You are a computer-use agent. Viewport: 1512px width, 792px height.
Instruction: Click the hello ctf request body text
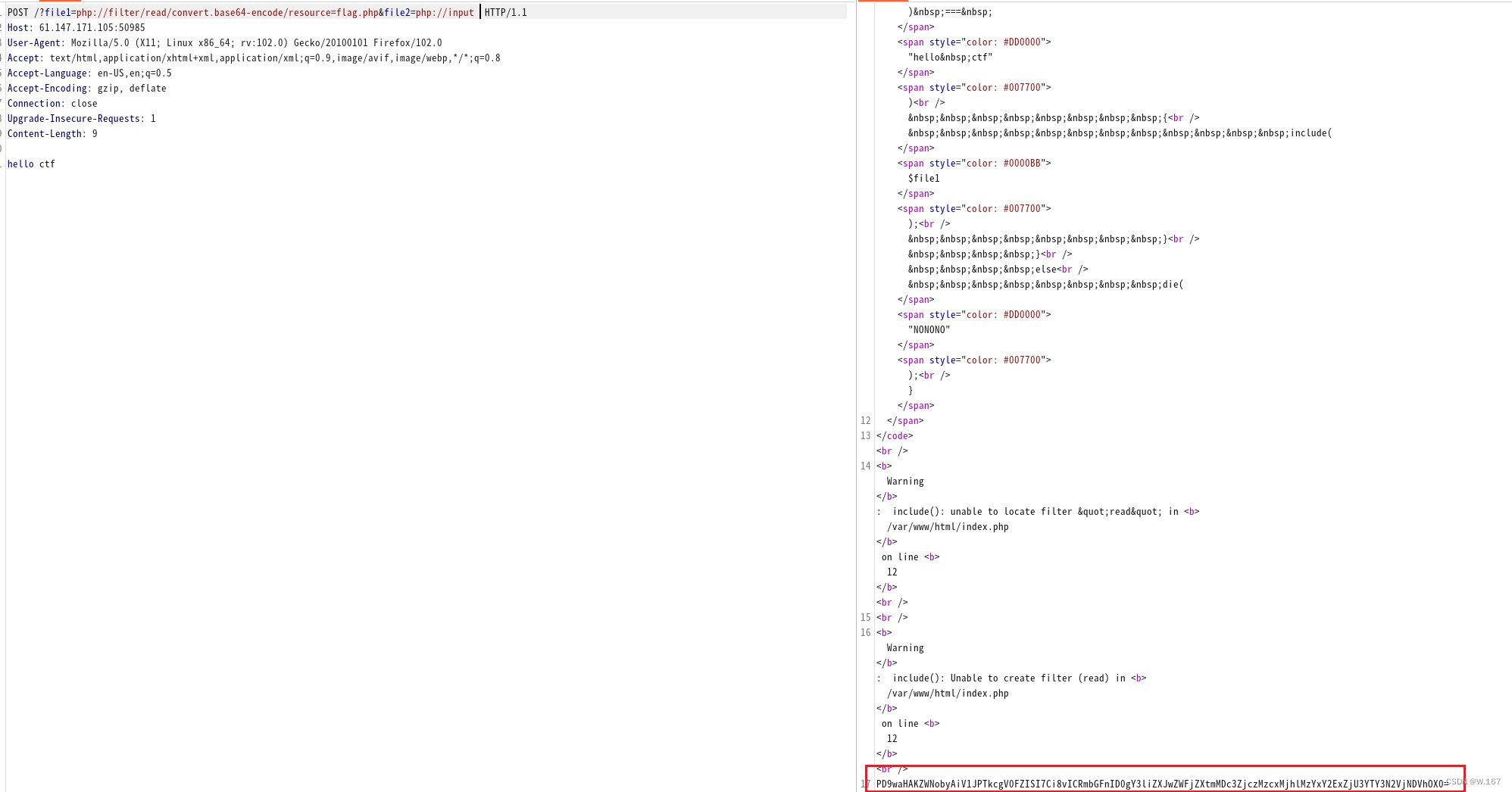30,164
